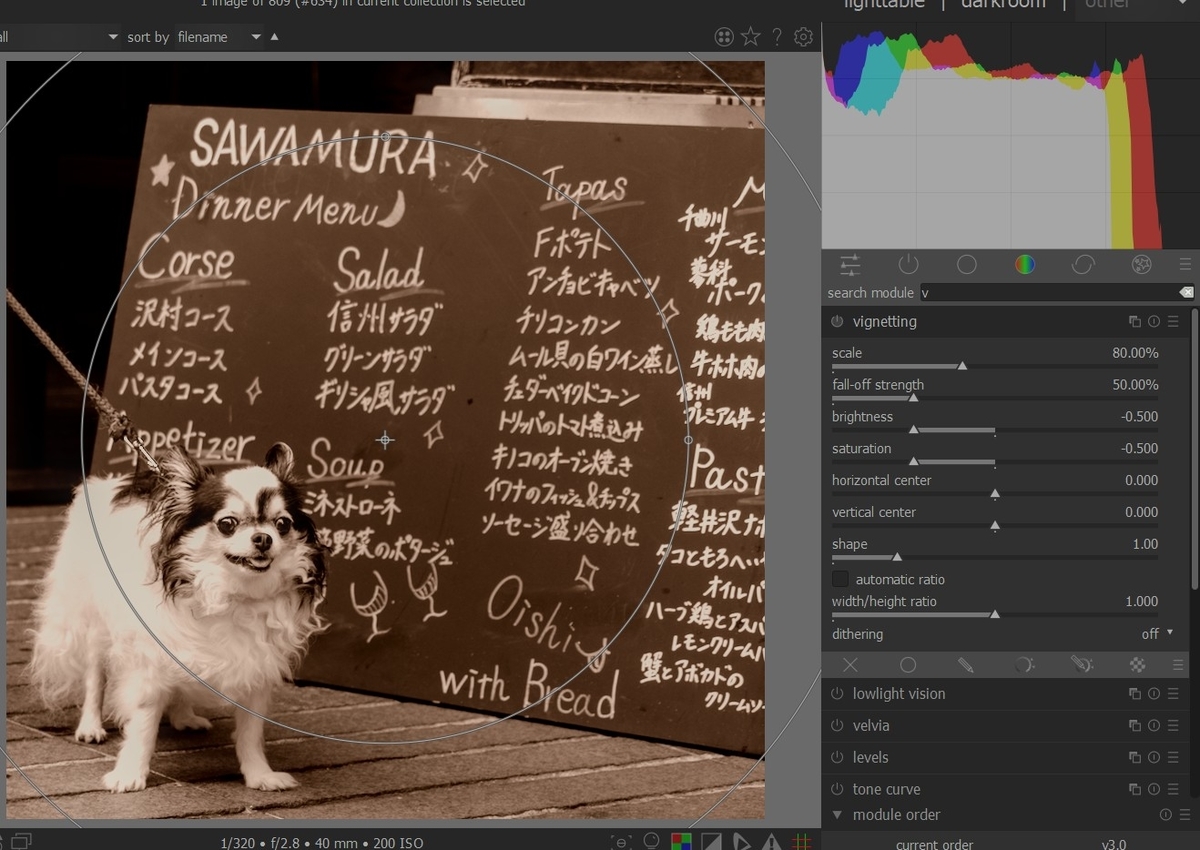Enable tone curve module
Screen dimensions: 1200x850
[x=837, y=790]
